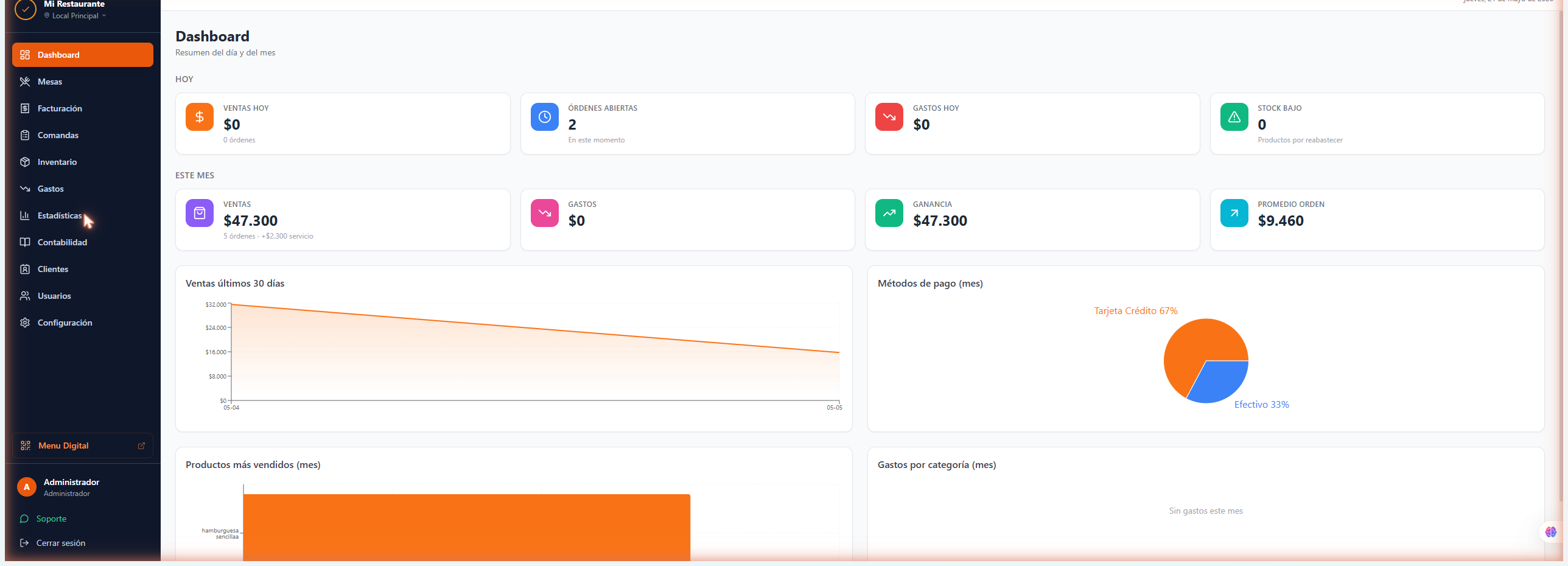Click the Configuración gear icon
Screen dimensions: 1568x566
(25, 323)
